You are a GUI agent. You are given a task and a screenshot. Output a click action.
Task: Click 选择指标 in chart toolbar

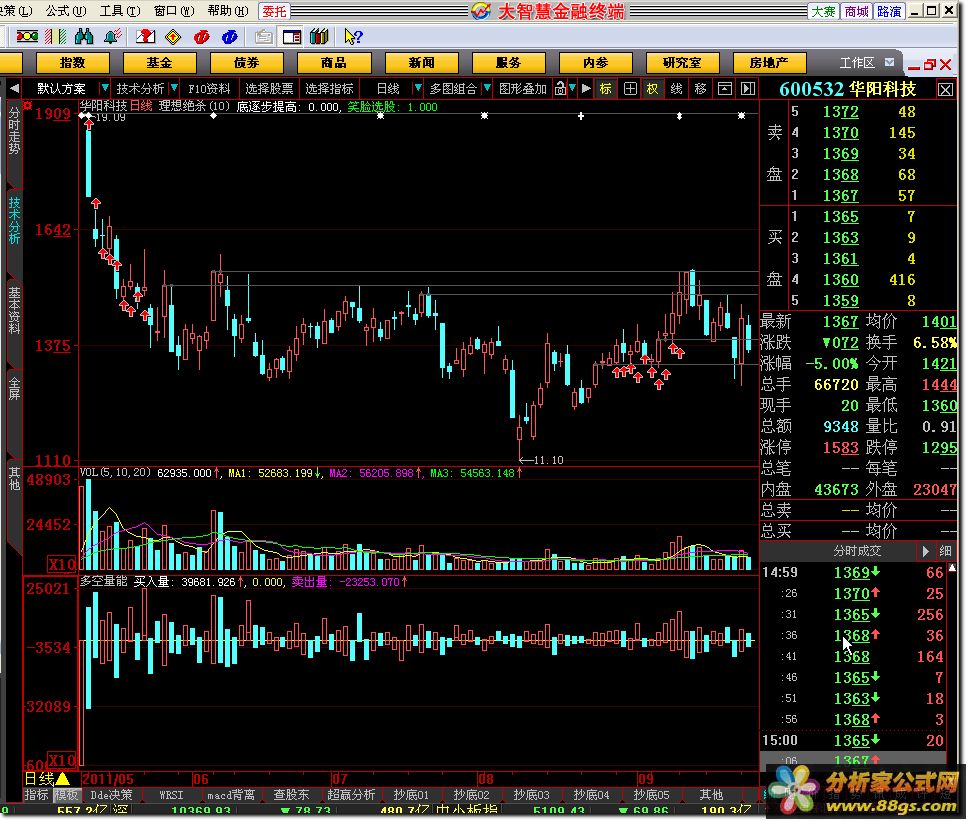(x=330, y=89)
